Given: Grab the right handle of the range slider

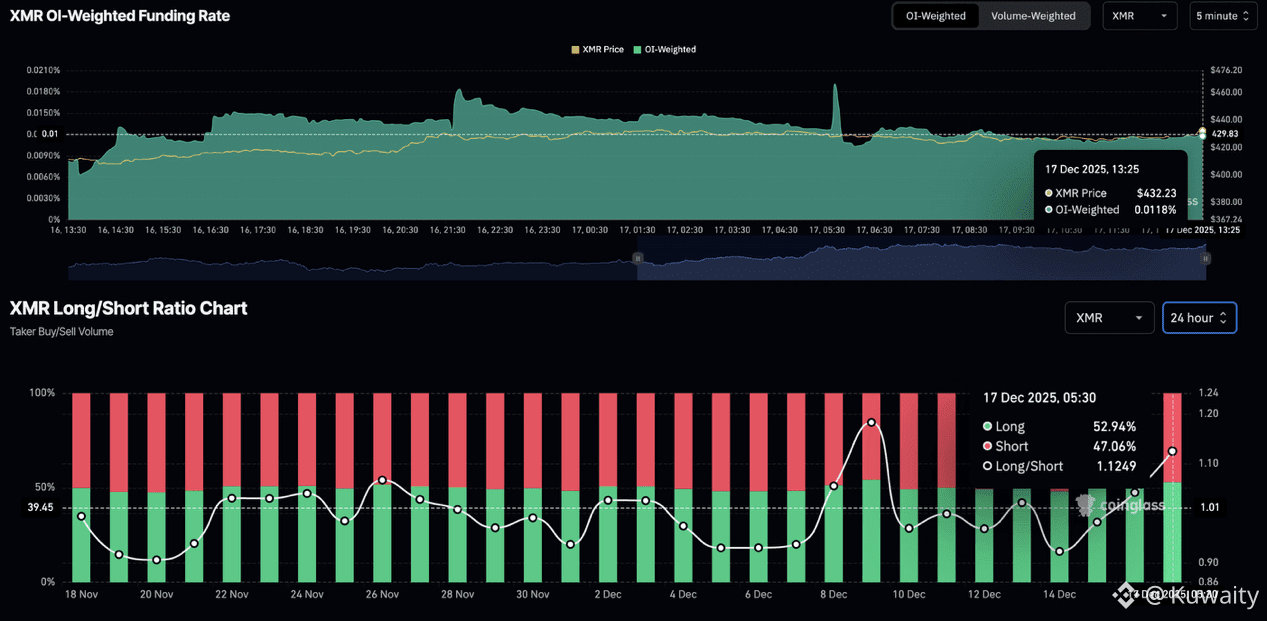Looking at the screenshot, I should (x=1205, y=258).
